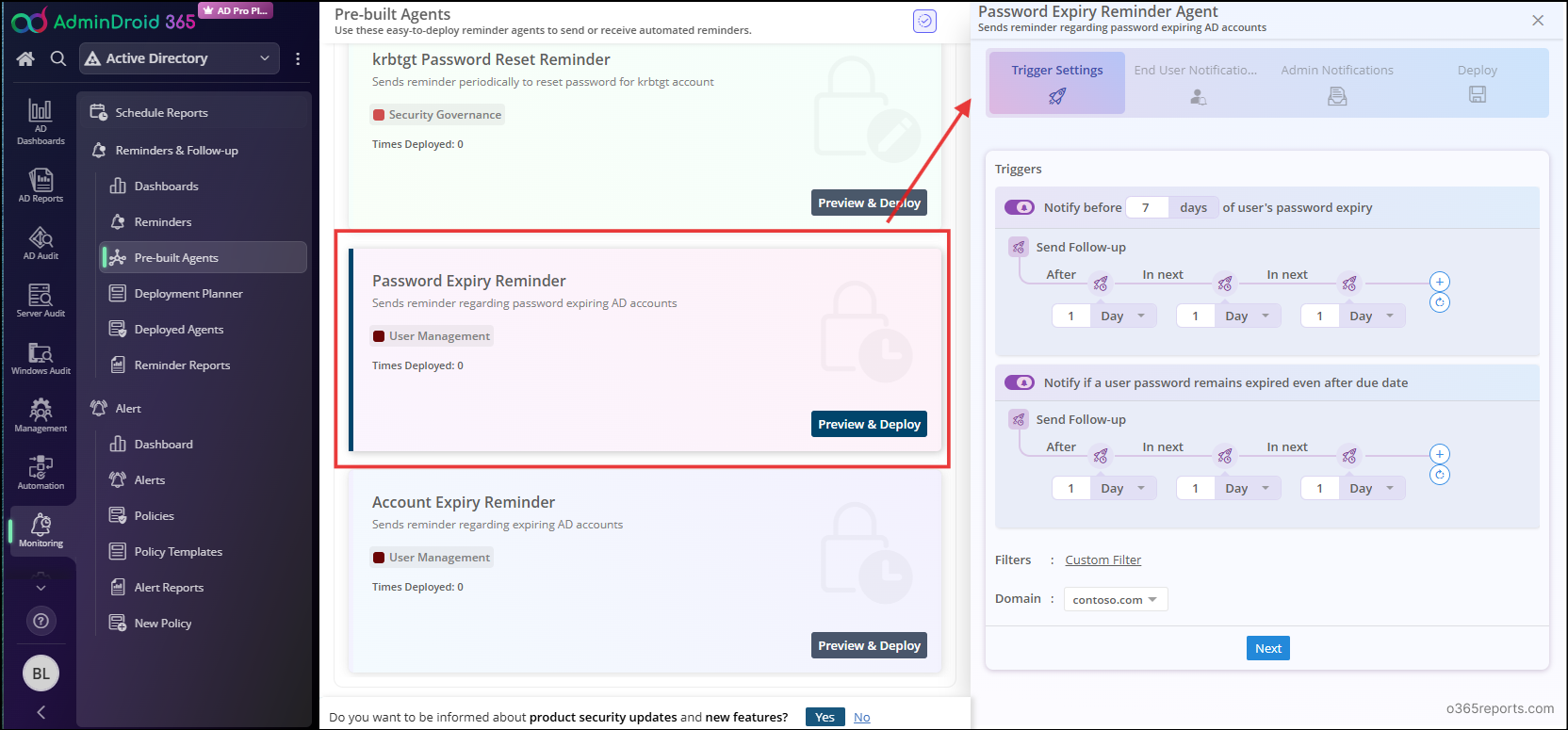
Task: Open the last In next Day dropdown of the first trigger
Action: pos(1372,316)
